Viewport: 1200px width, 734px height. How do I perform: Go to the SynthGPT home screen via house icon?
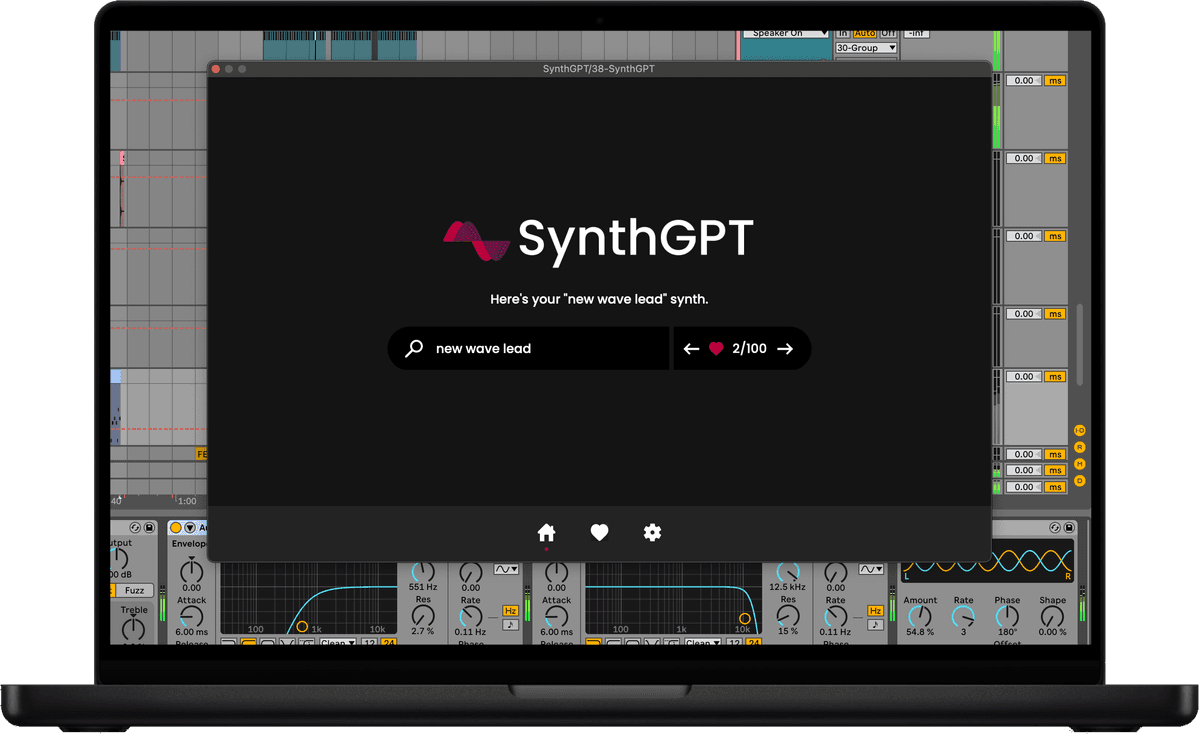[546, 532]
